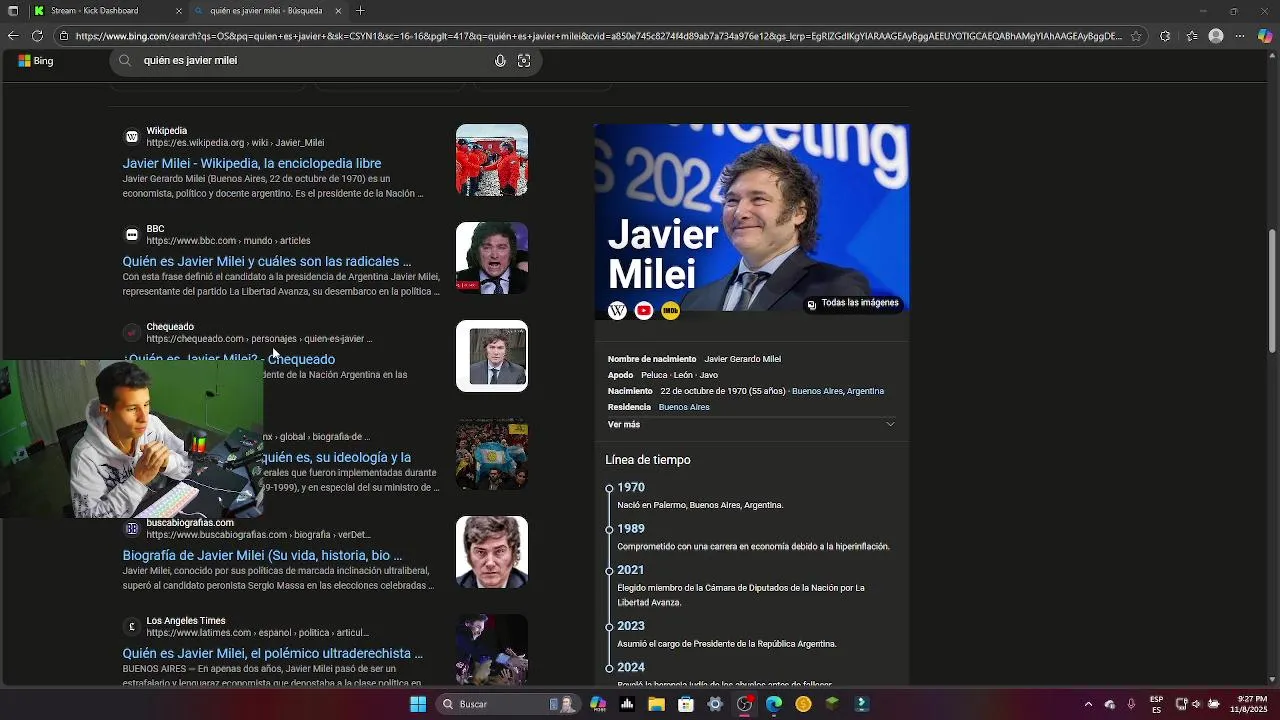
Task: Open OBS Studio from taskbar
Action: tap(745, 704)
